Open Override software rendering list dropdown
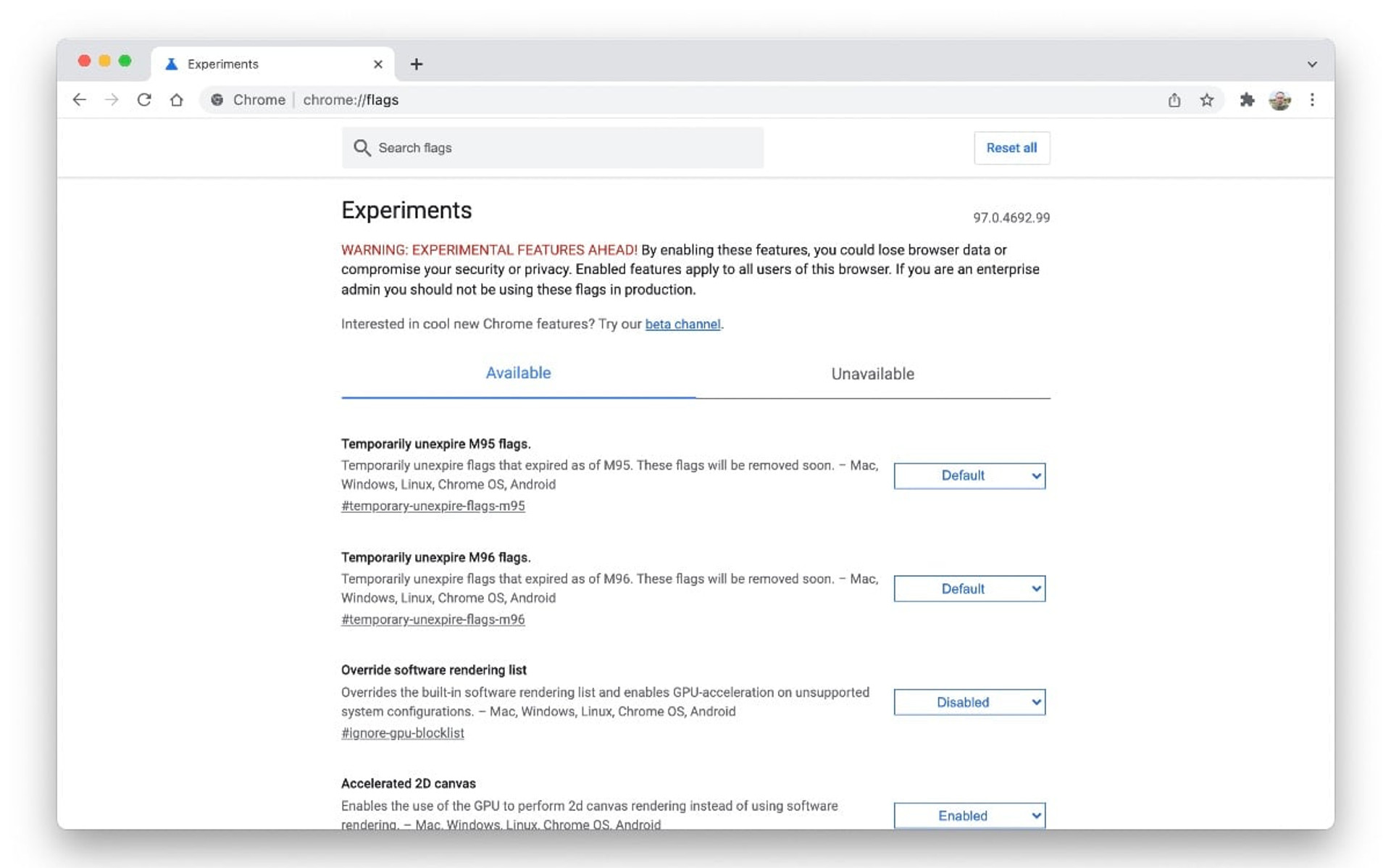 pyautogui.click(x=969, y=702)
